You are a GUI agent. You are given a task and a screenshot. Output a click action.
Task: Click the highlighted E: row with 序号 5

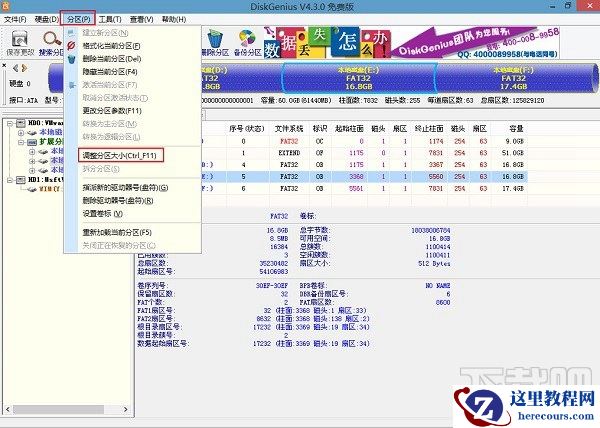(x=364, y=177)
